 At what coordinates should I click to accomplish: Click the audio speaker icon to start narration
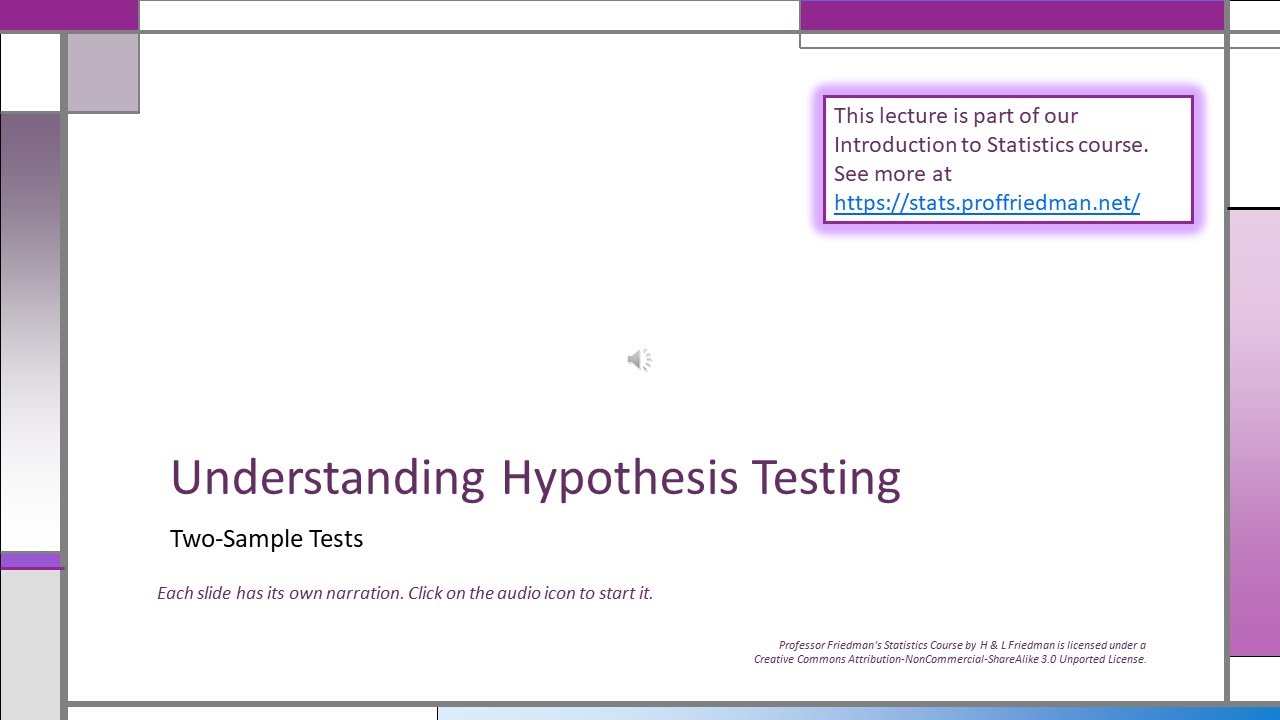[640, 360]
